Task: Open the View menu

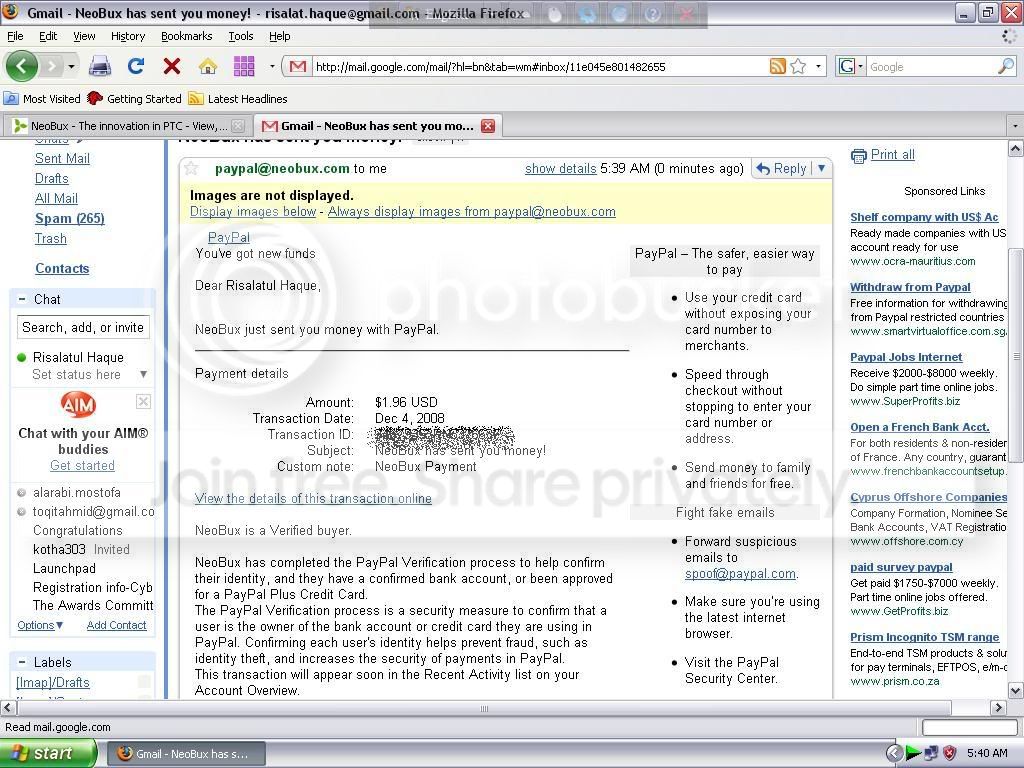Action: point(84,36)
